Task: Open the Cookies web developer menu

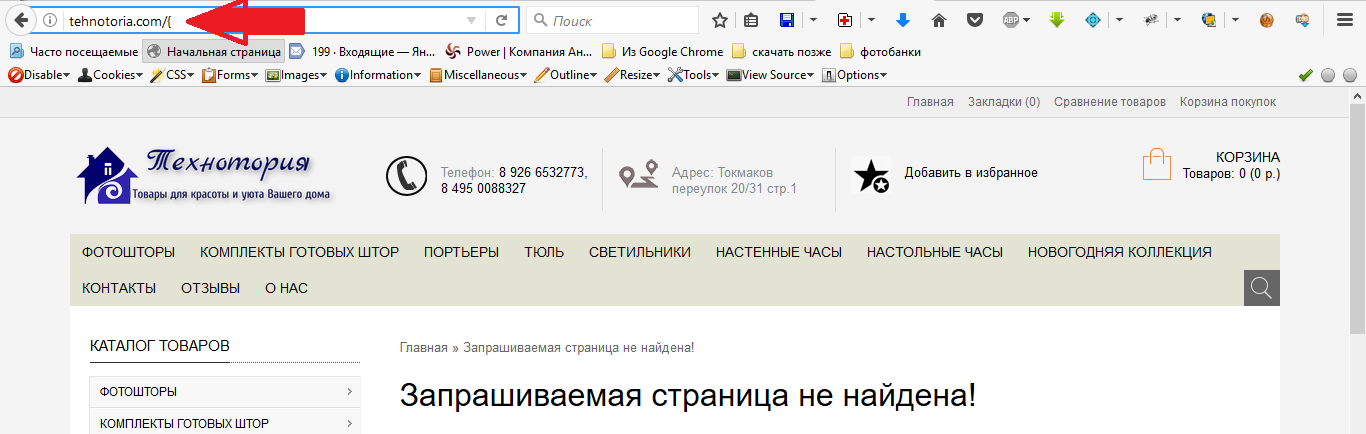Action: pyautogui.click(x=112, y=75)
